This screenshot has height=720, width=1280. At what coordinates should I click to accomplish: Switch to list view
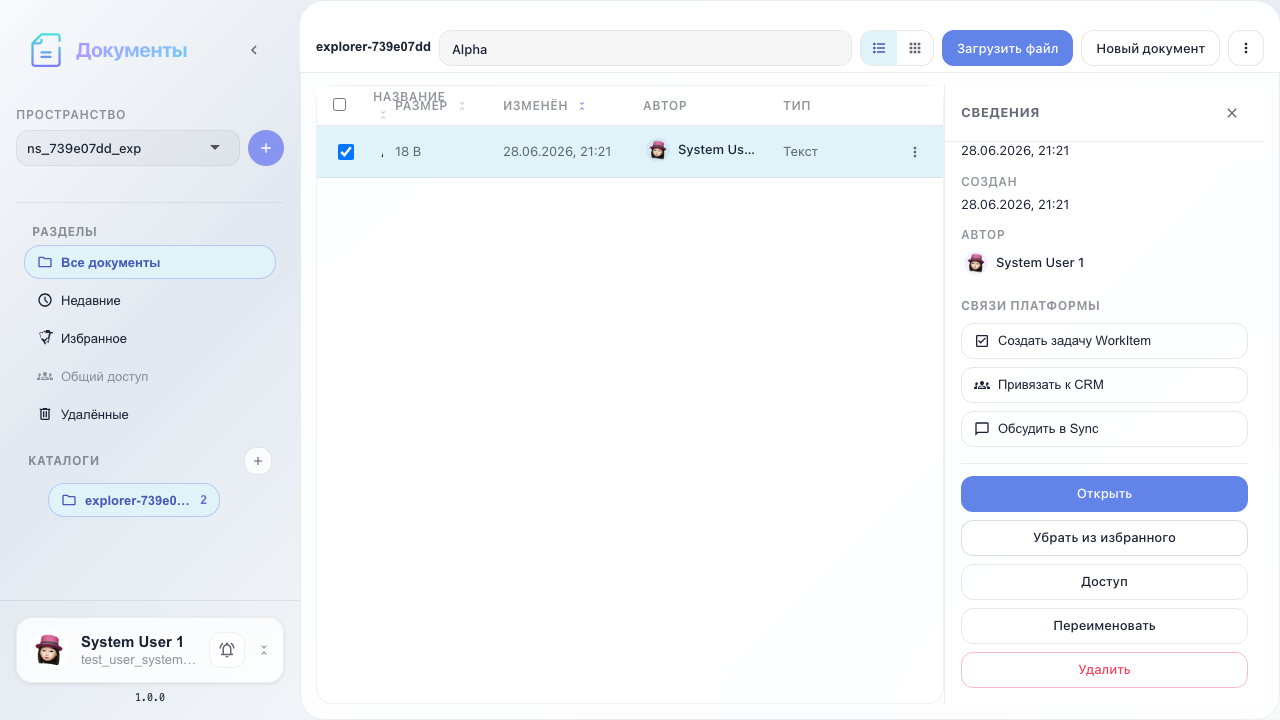pyautogui.click(x=879, y=48)
